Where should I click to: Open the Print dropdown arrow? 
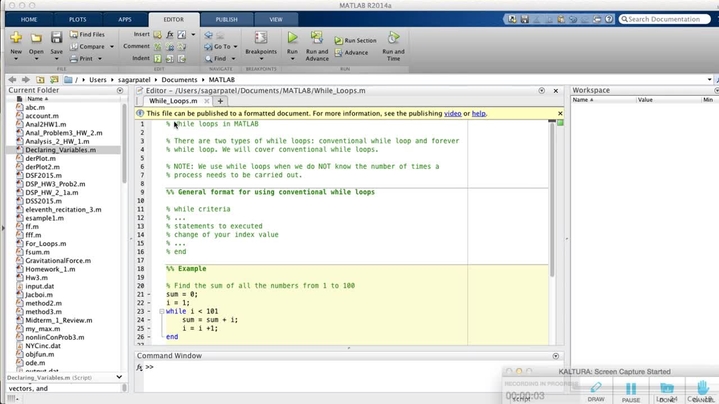tap(100, 59)
